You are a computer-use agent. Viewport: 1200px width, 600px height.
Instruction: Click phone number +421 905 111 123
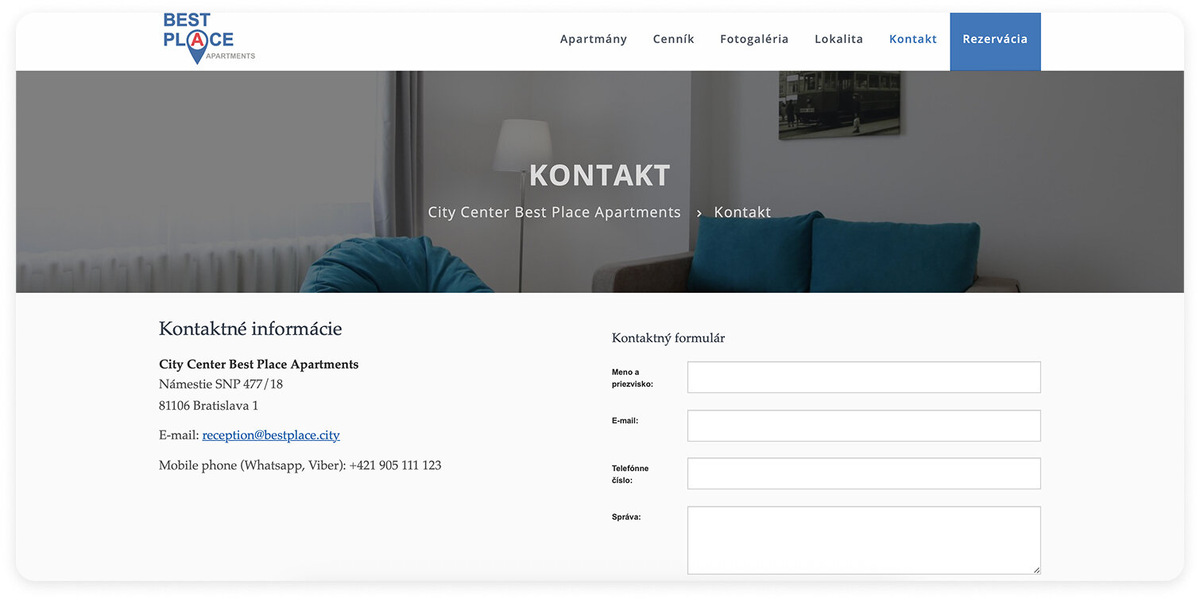click(x=395, y=465)
